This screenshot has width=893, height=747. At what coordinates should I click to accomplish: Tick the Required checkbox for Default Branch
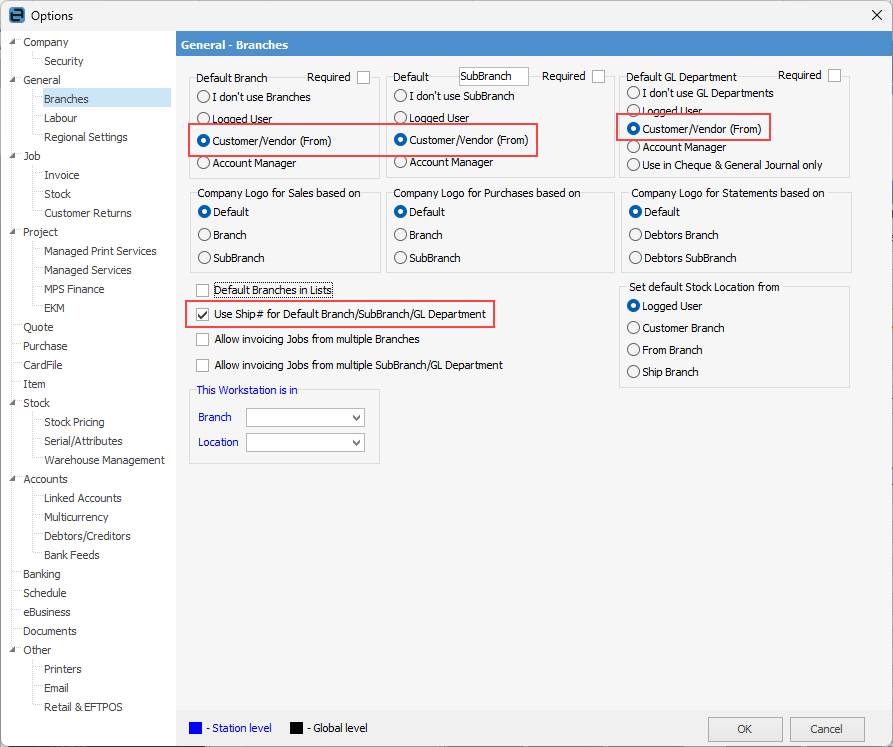point(364,77)
